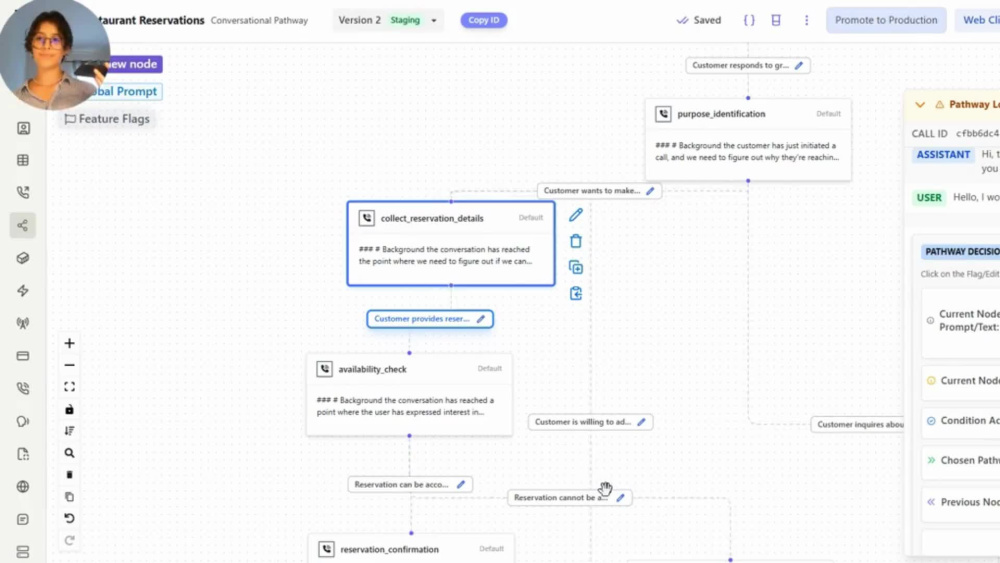Viewport: 1000px width, 563px height.
Task: Select the purpose_identification node
Action: tap(748, 140)
